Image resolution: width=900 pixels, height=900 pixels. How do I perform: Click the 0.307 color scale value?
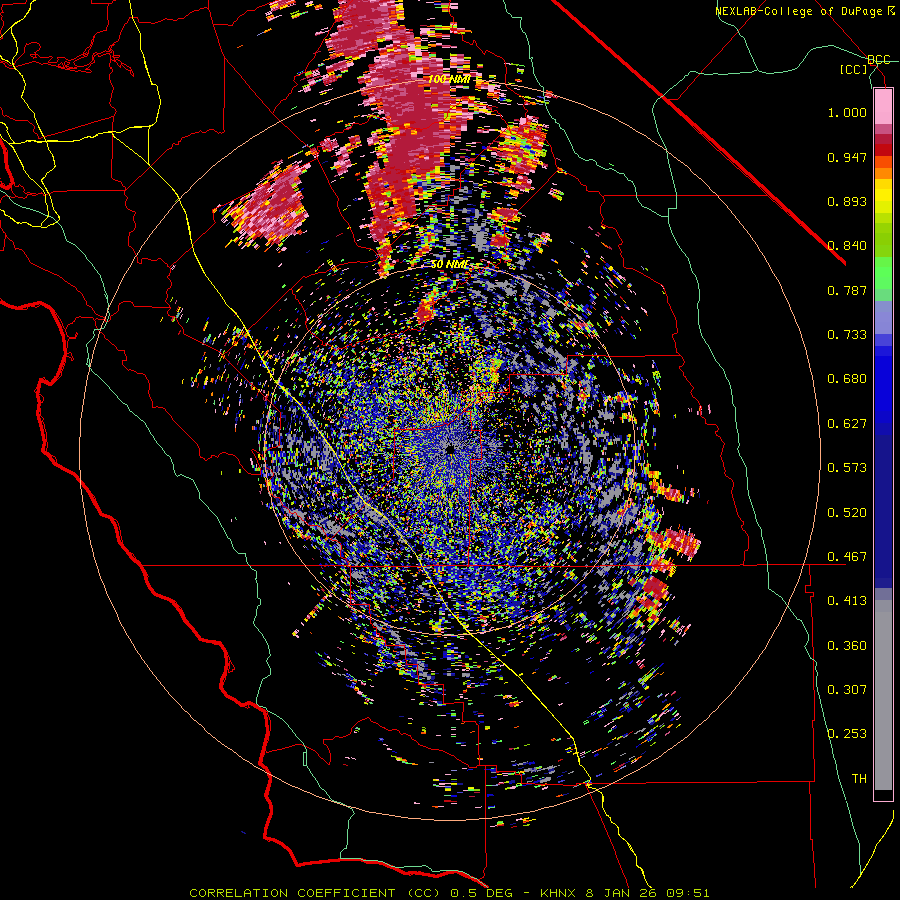(x=847, y=689)
